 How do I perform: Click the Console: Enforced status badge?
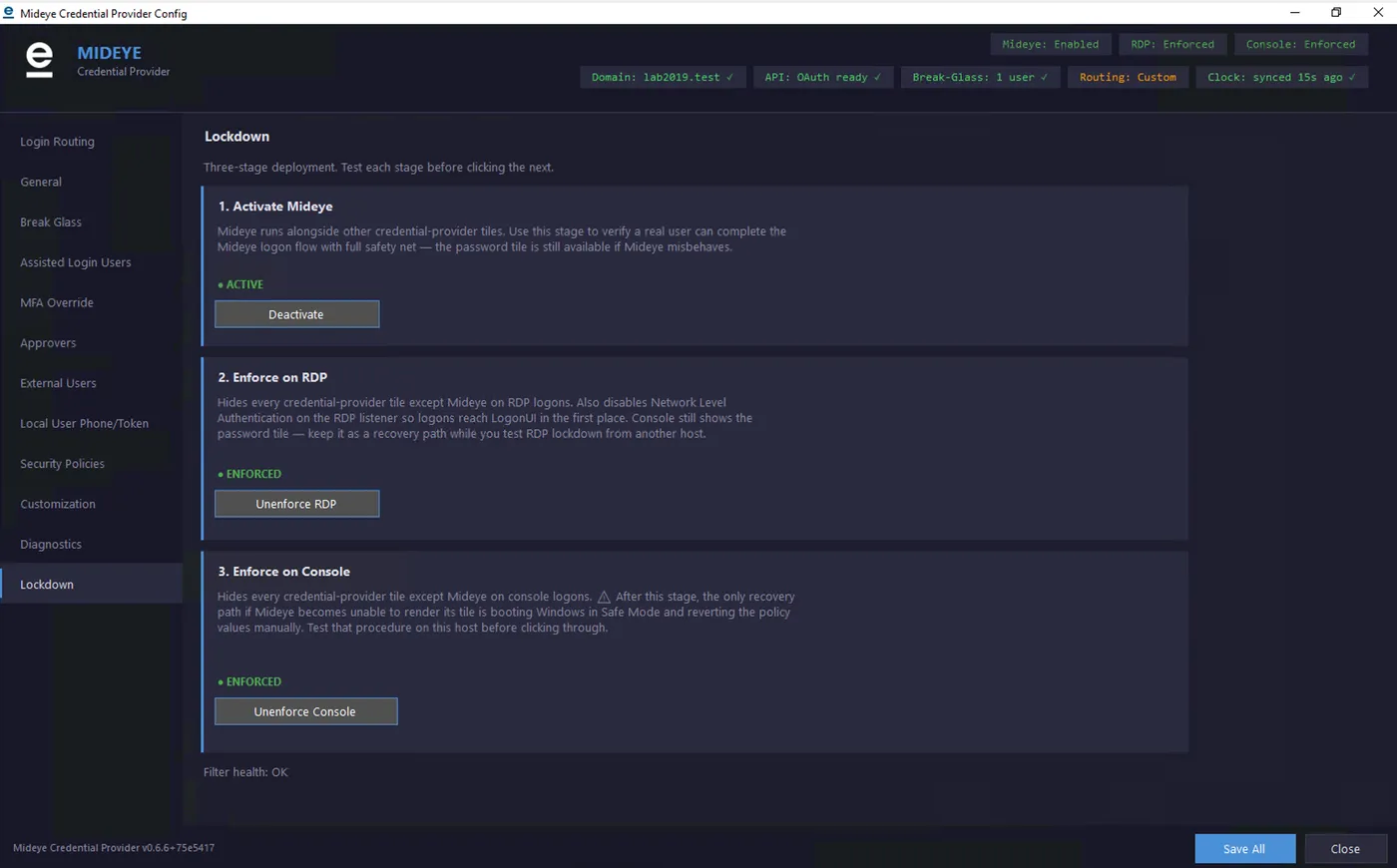(x=1300, y=44)
